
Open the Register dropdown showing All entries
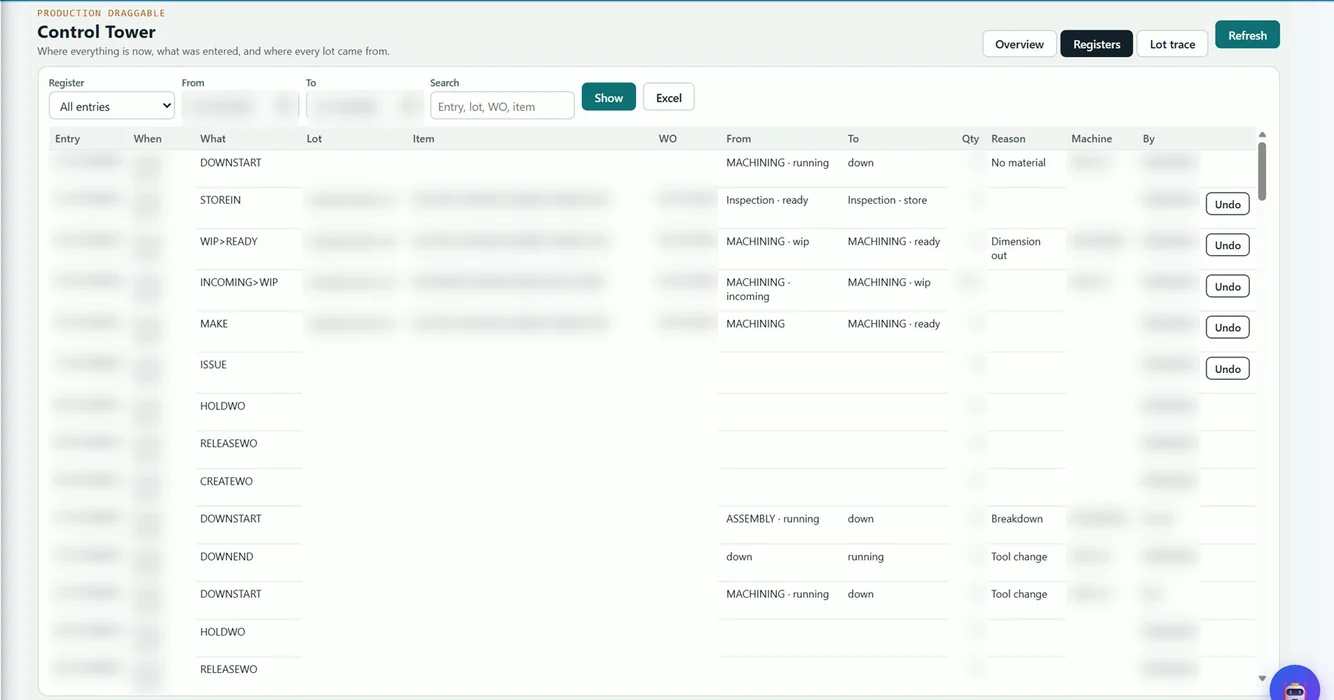coord(112,106)
